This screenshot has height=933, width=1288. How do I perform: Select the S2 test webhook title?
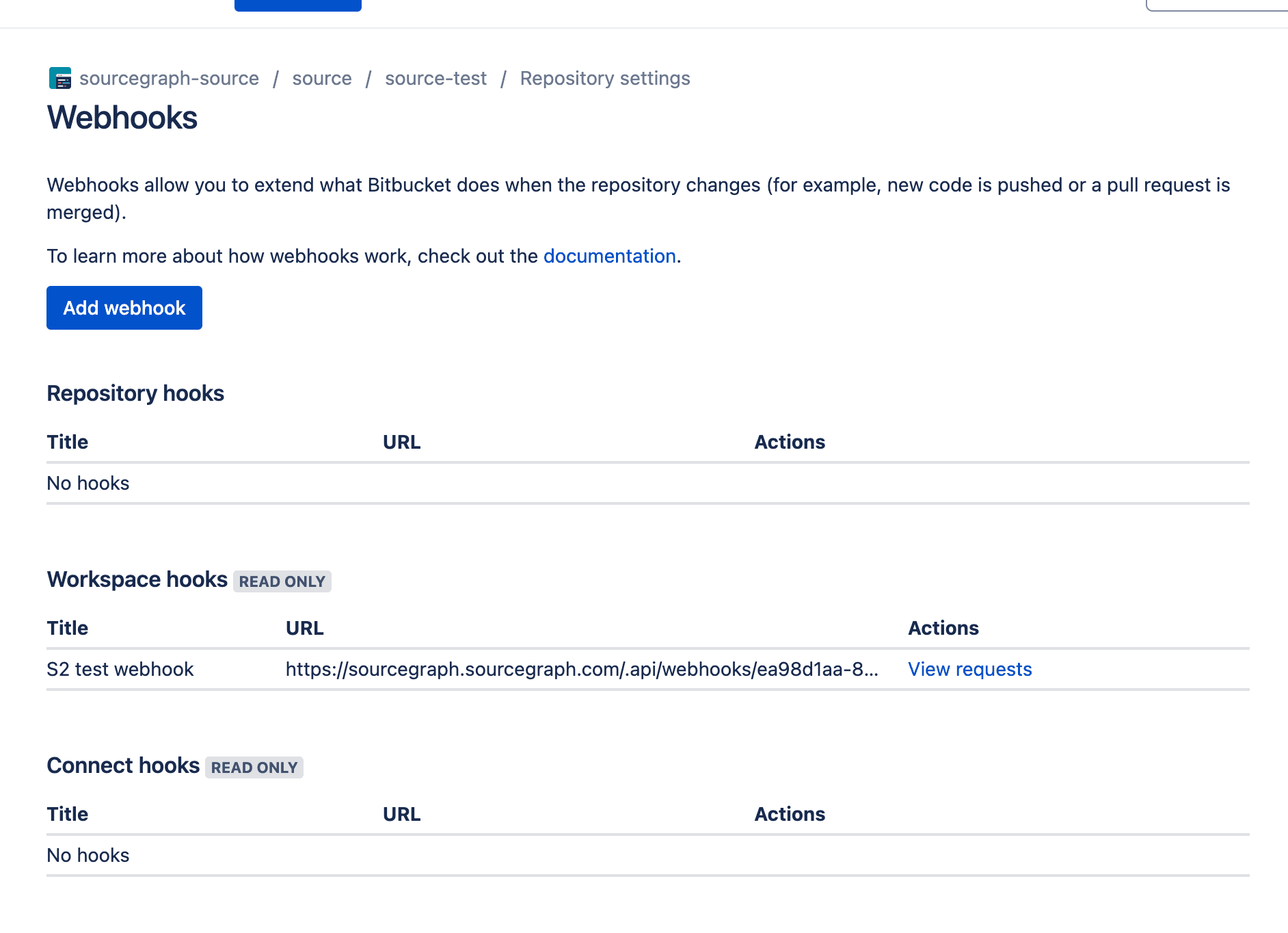(x=120, y=669)
